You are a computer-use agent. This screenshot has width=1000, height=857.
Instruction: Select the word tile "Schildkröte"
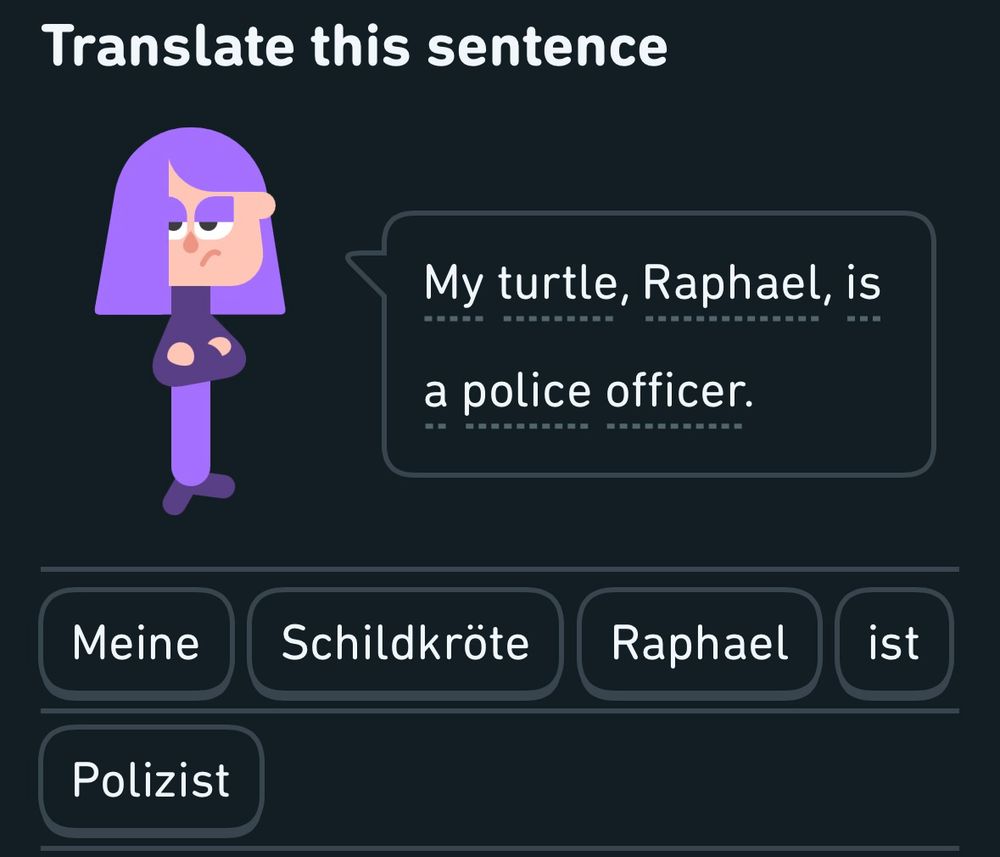click(405, 643)
